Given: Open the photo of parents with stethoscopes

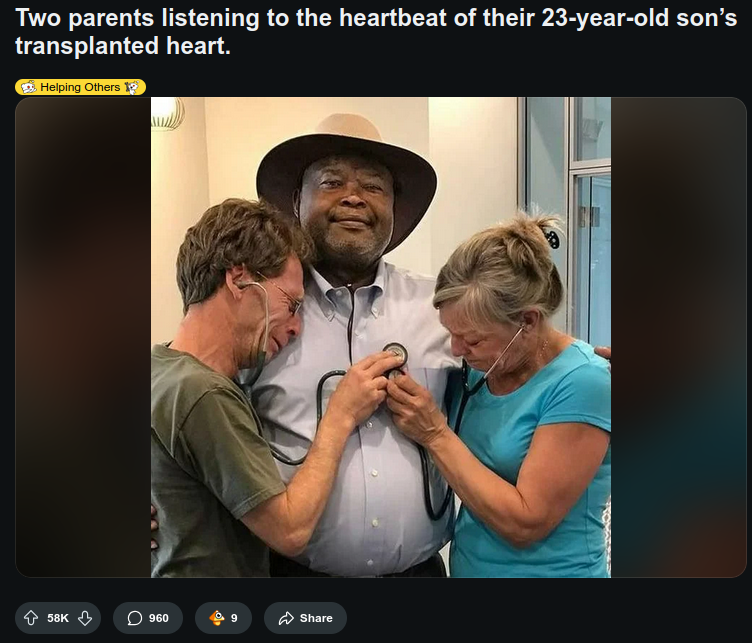Looking at the screenshot, I should tap(381, 337).
